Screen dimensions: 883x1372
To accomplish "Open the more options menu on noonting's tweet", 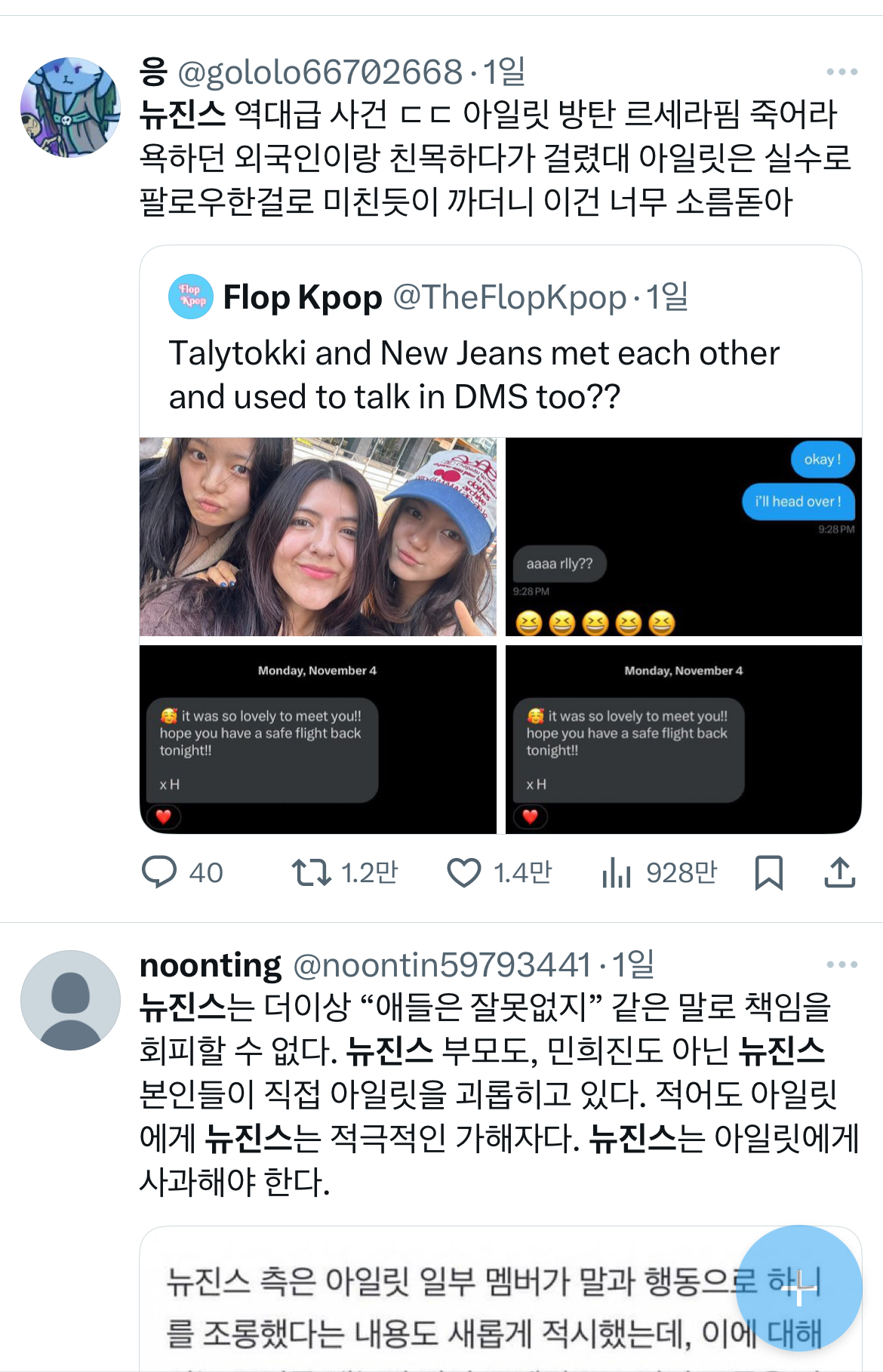I will pos(841,964).
